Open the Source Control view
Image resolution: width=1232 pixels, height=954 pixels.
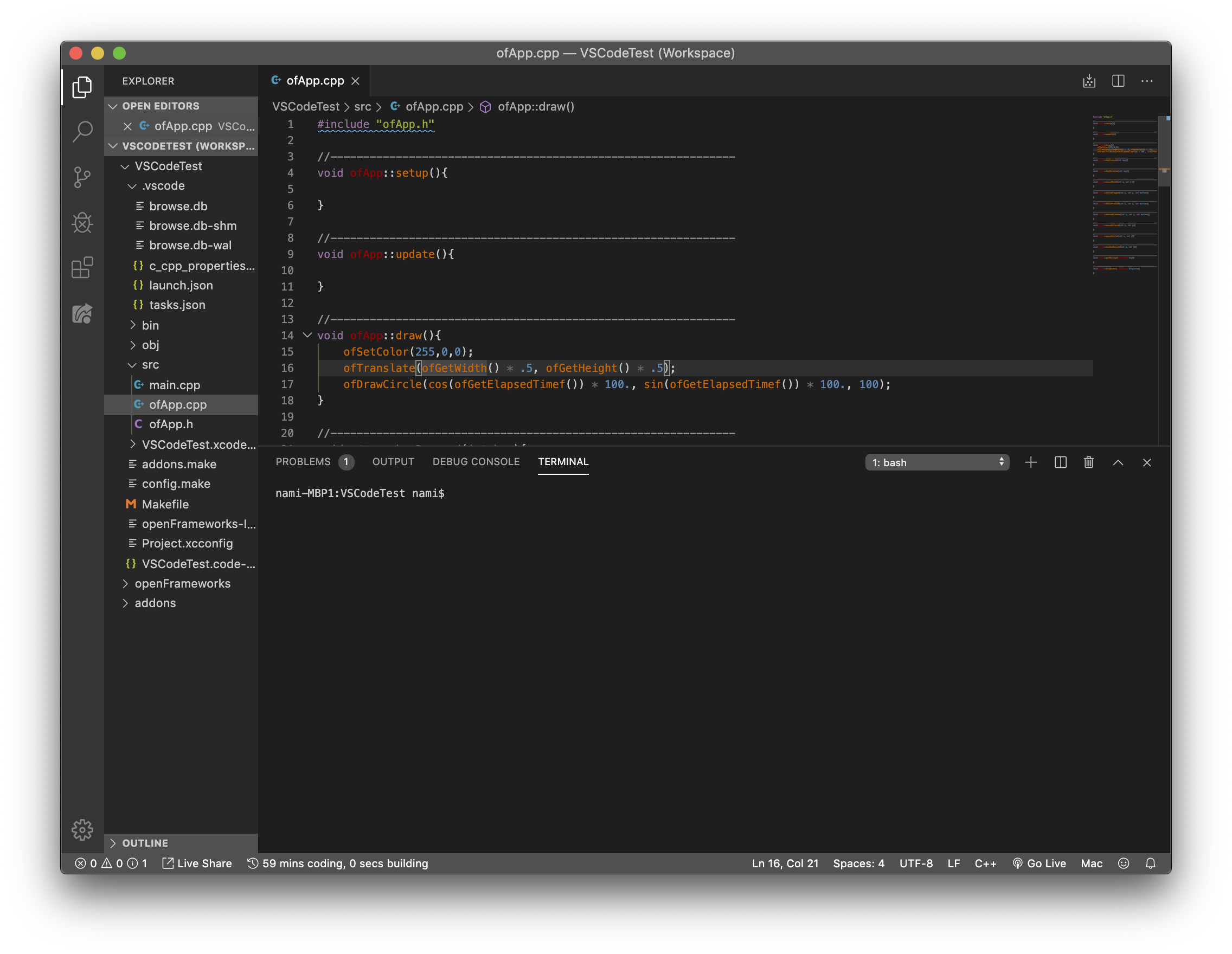click(82, 177)
